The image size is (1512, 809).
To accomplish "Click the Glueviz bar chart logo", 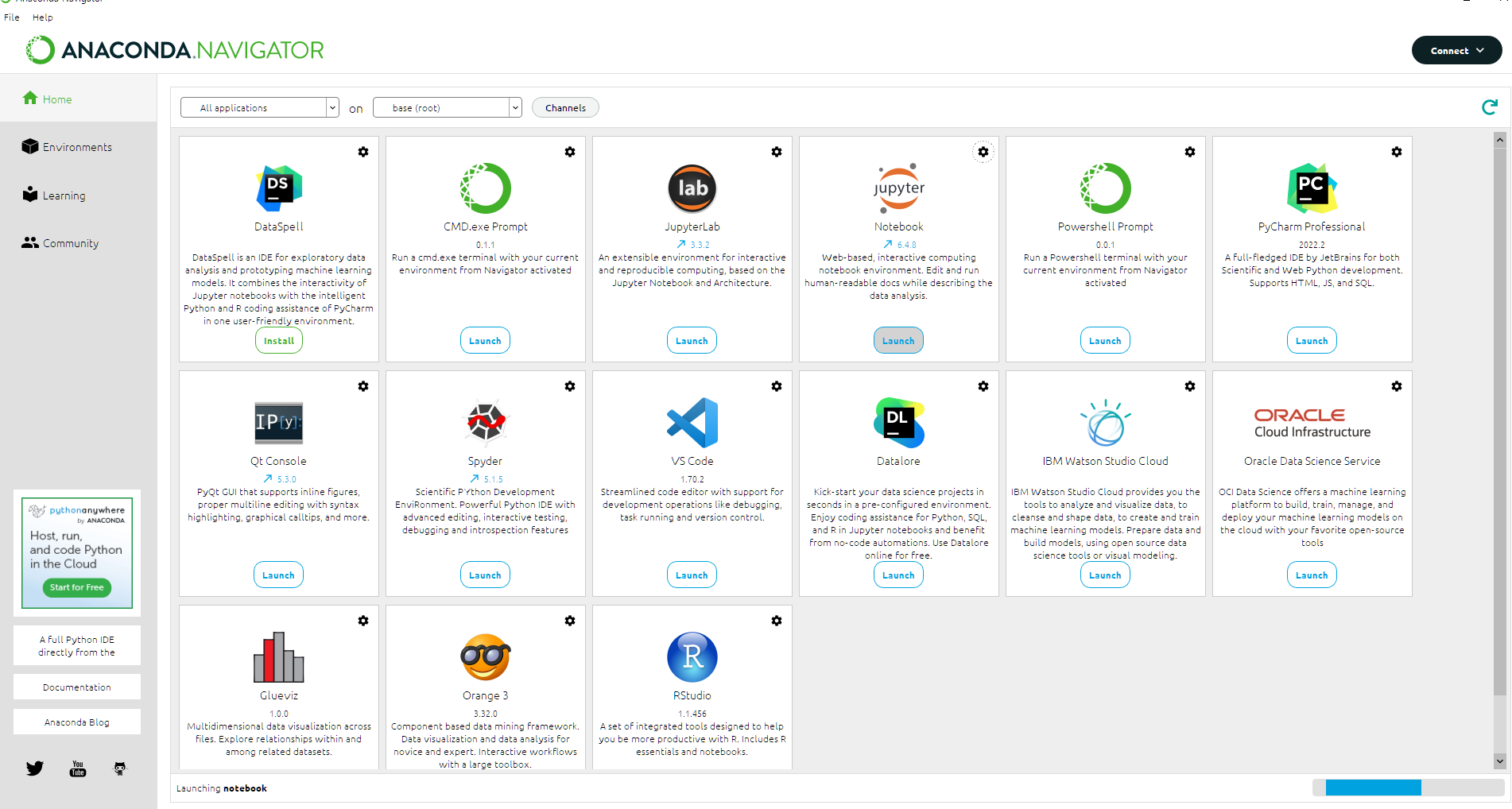I will point(279,657).
